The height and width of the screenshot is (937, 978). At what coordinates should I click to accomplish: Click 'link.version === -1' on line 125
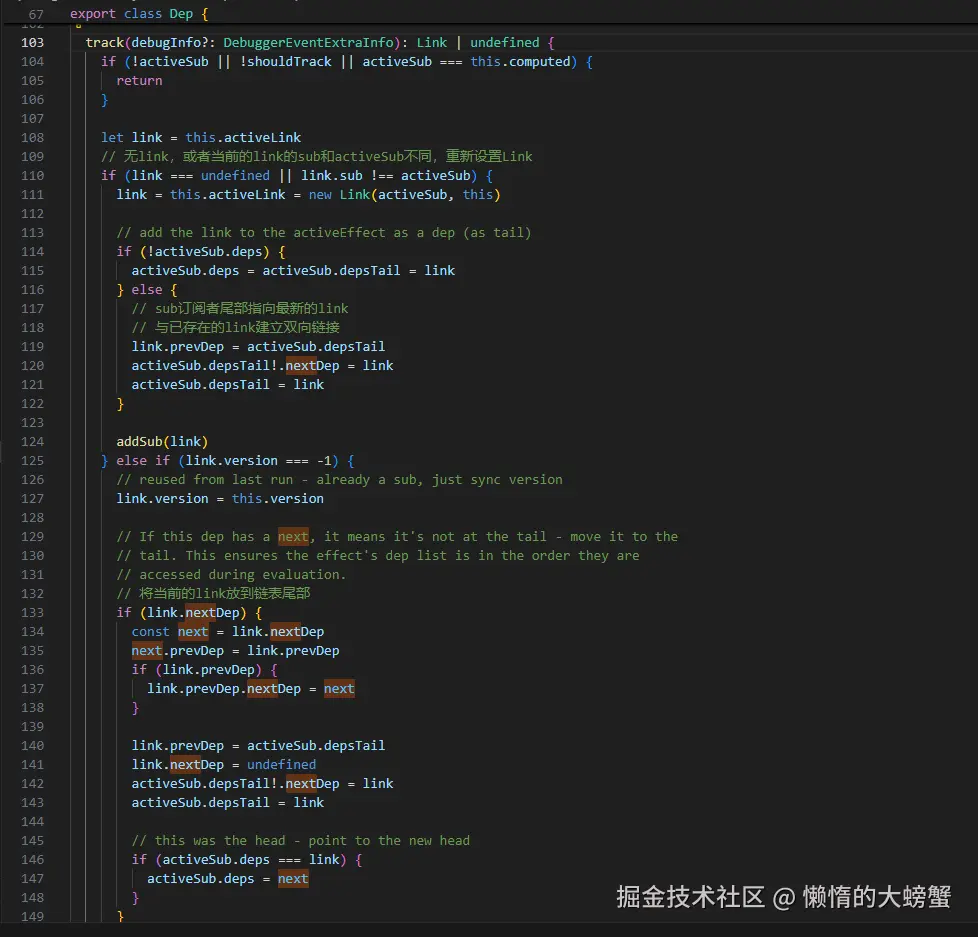(259, 461)
